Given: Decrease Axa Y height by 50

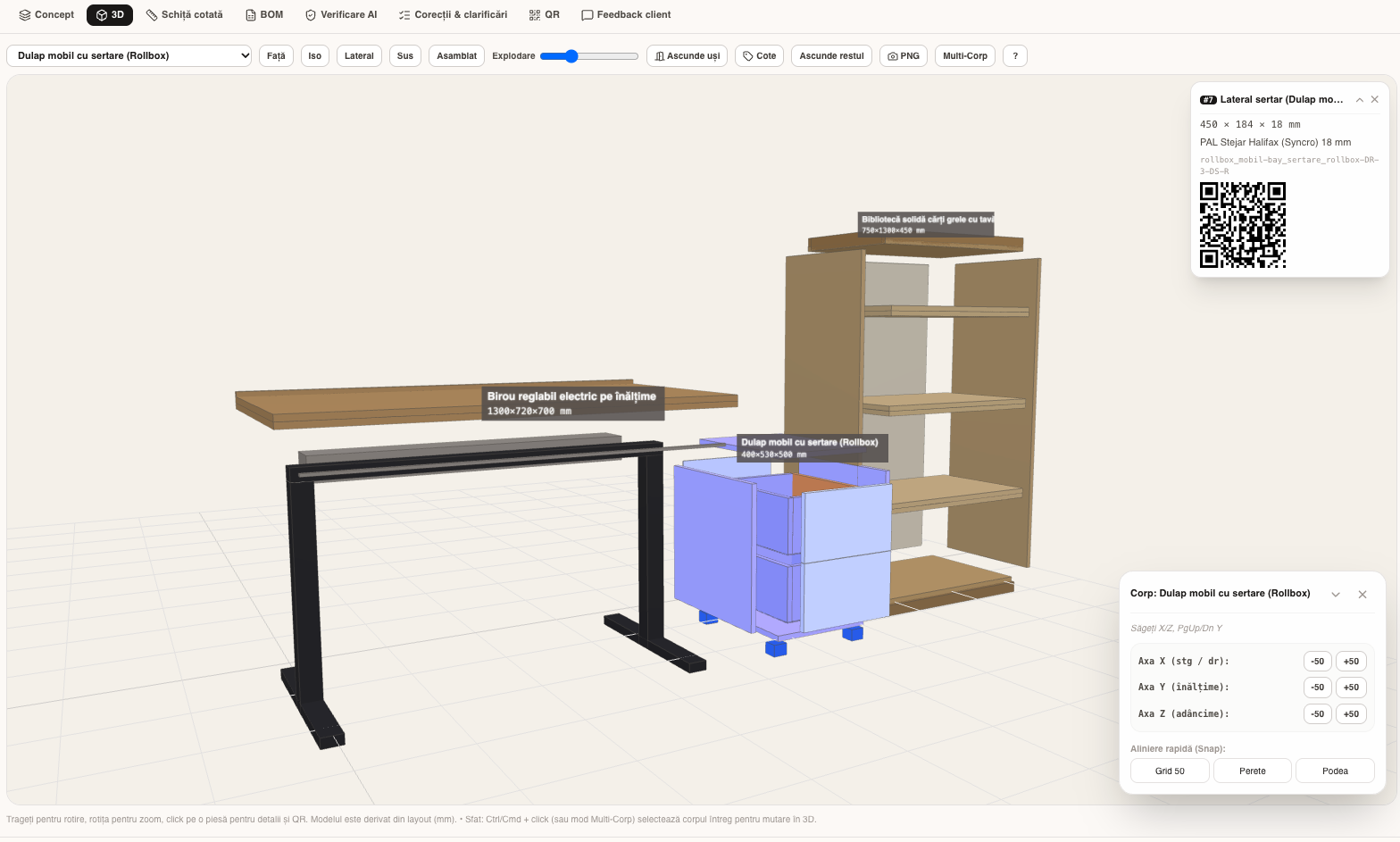Looking at the screenshot, I should pyautogui.click(x=1318, y=688).
